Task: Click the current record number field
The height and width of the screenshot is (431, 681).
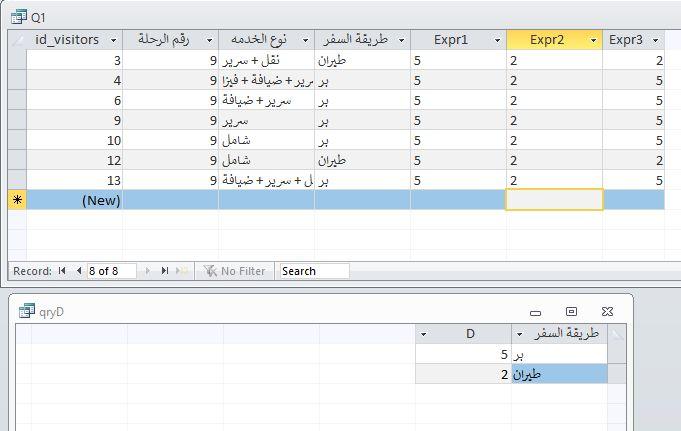Action: tap(112, 271)
